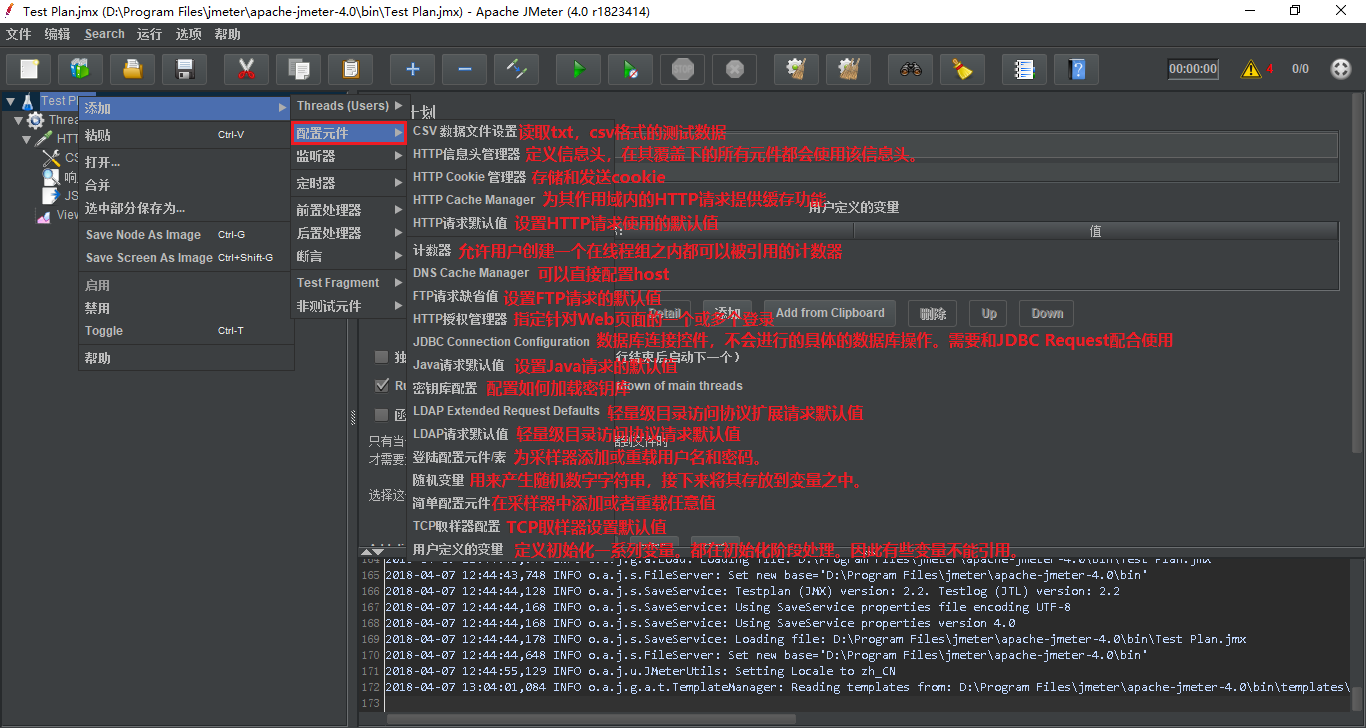The image size is (1366, 728).
Task: Collapse the Test Plan tree node
Action: (10, 101)
